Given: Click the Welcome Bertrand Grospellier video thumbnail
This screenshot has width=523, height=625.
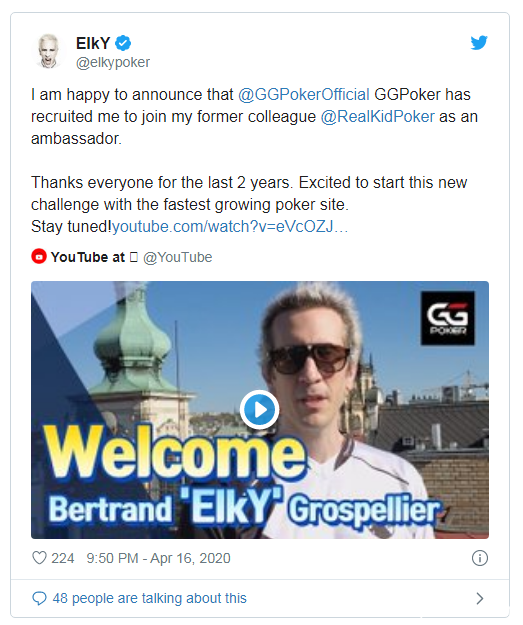Looking at the screenshot, I should tap(260, 410).
